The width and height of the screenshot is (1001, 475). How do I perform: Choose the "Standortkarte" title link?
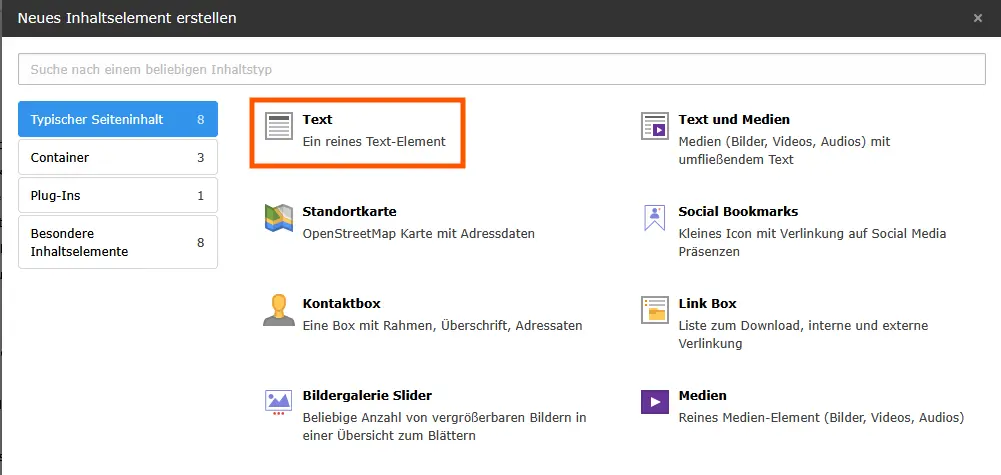pyautogui.click(x=349, y=212)
